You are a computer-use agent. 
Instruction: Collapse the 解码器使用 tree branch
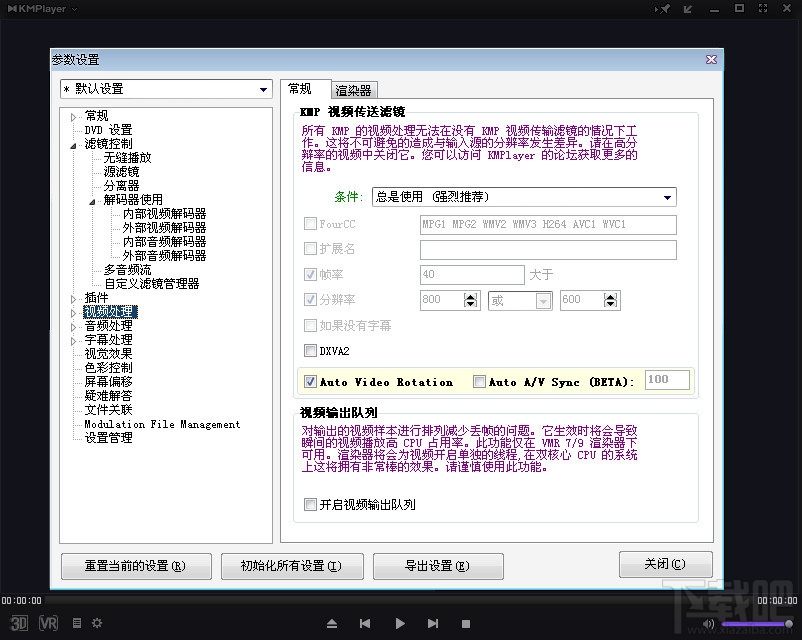tap(91, 199)
